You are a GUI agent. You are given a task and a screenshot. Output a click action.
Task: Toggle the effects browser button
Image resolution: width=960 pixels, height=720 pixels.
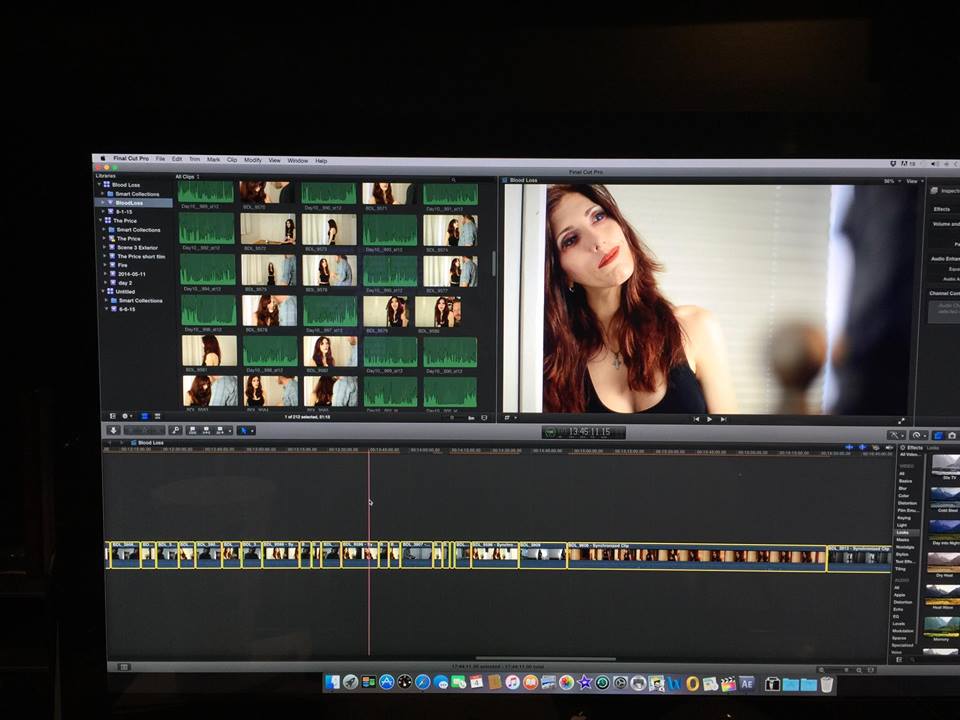(938, 435)
